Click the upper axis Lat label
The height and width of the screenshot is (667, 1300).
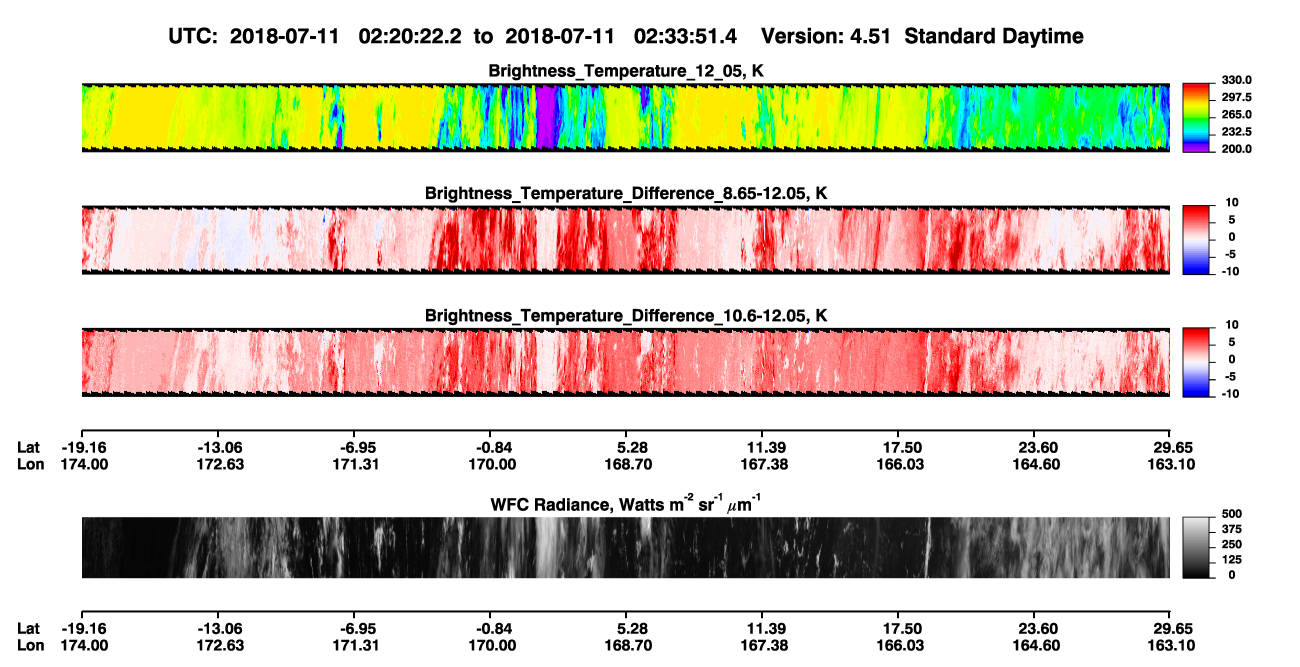(x=29, y=447)
